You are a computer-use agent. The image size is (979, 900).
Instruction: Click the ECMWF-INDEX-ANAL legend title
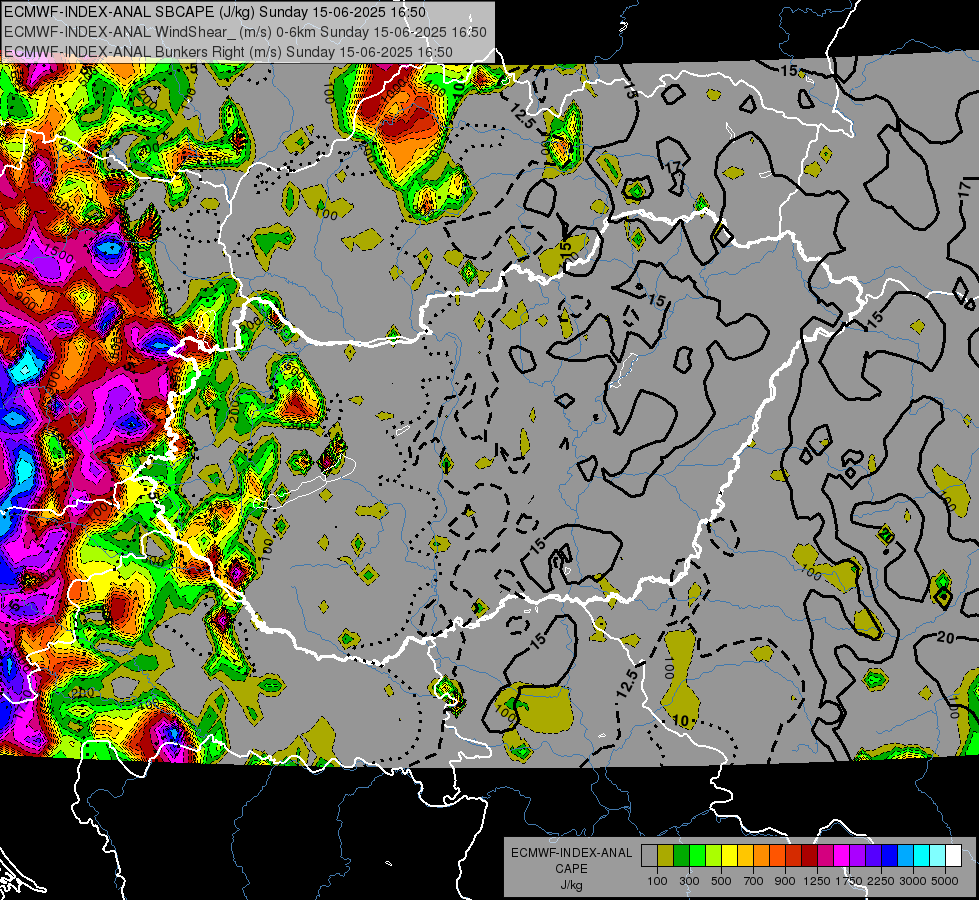(x=571, y=853)
